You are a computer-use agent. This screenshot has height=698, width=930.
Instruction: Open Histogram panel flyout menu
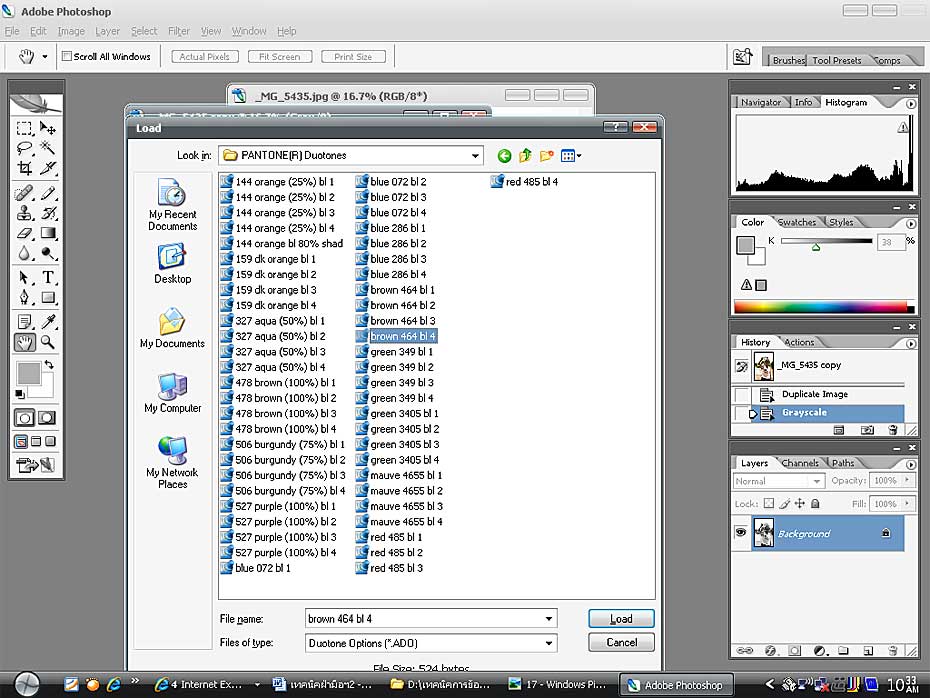910,104
